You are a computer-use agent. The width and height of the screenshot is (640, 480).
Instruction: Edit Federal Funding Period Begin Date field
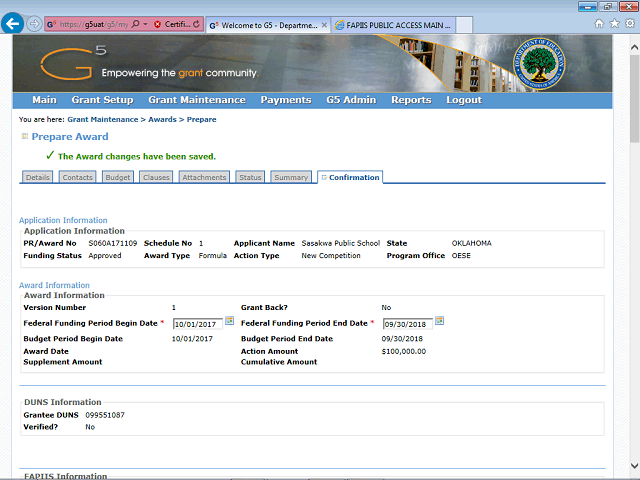198,324
